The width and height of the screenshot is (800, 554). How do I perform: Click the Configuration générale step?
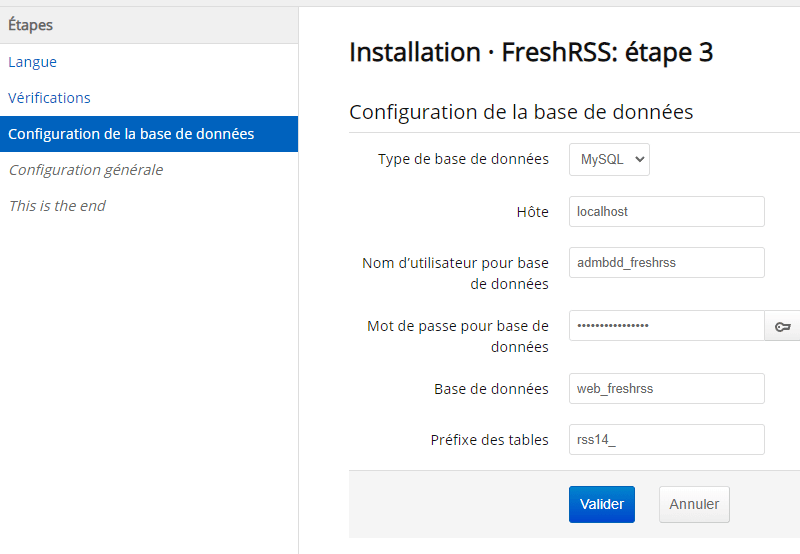click(86, 170)
